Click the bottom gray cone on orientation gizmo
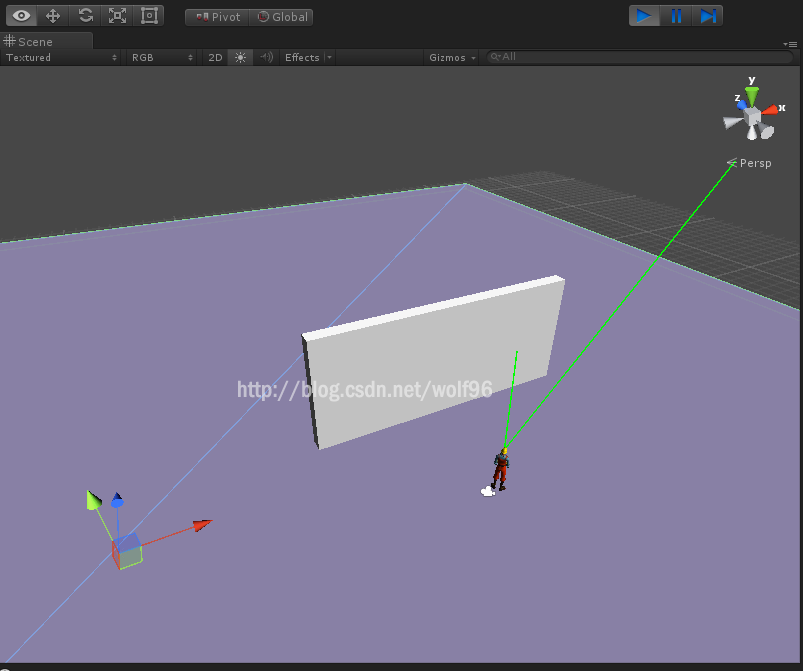Image resolution: width=803 pixels, height=671 pixels. pyautogui.click(x=751, y=133)
